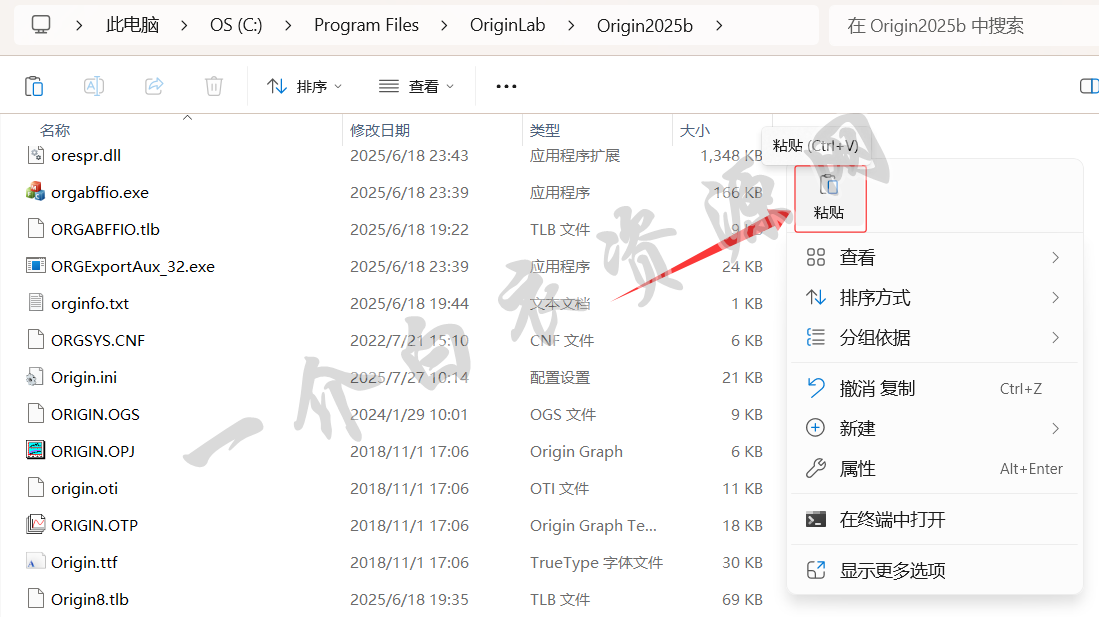Click the date 2022/7/21 15:10
The width and height of the screenshot is (1099, 617).
coord(409,340)
